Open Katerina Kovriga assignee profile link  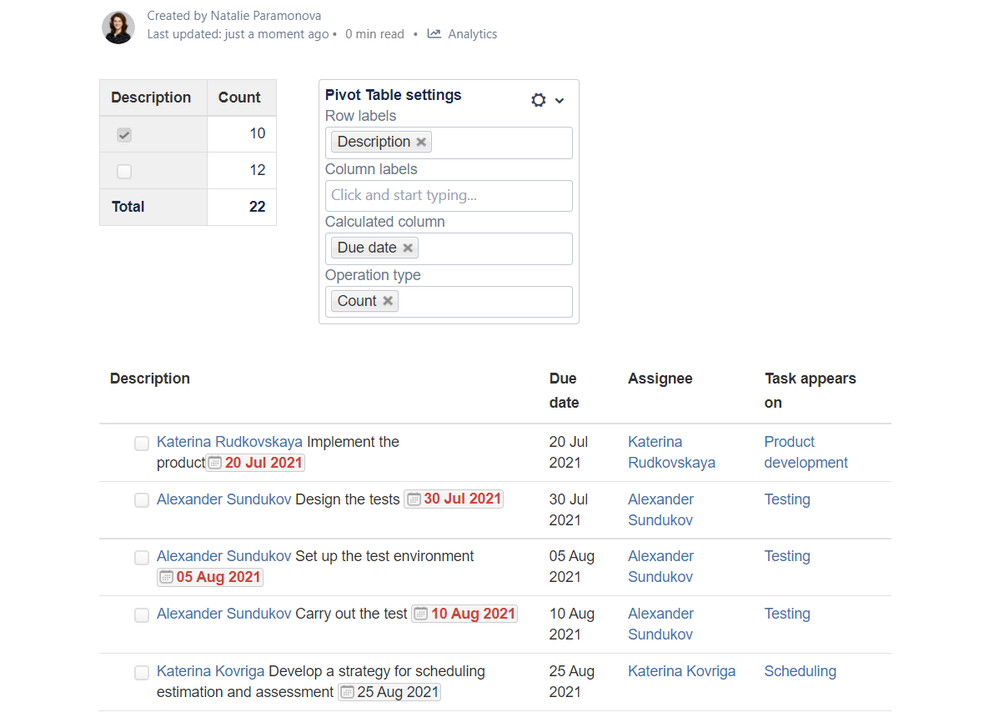coord(681,671)
